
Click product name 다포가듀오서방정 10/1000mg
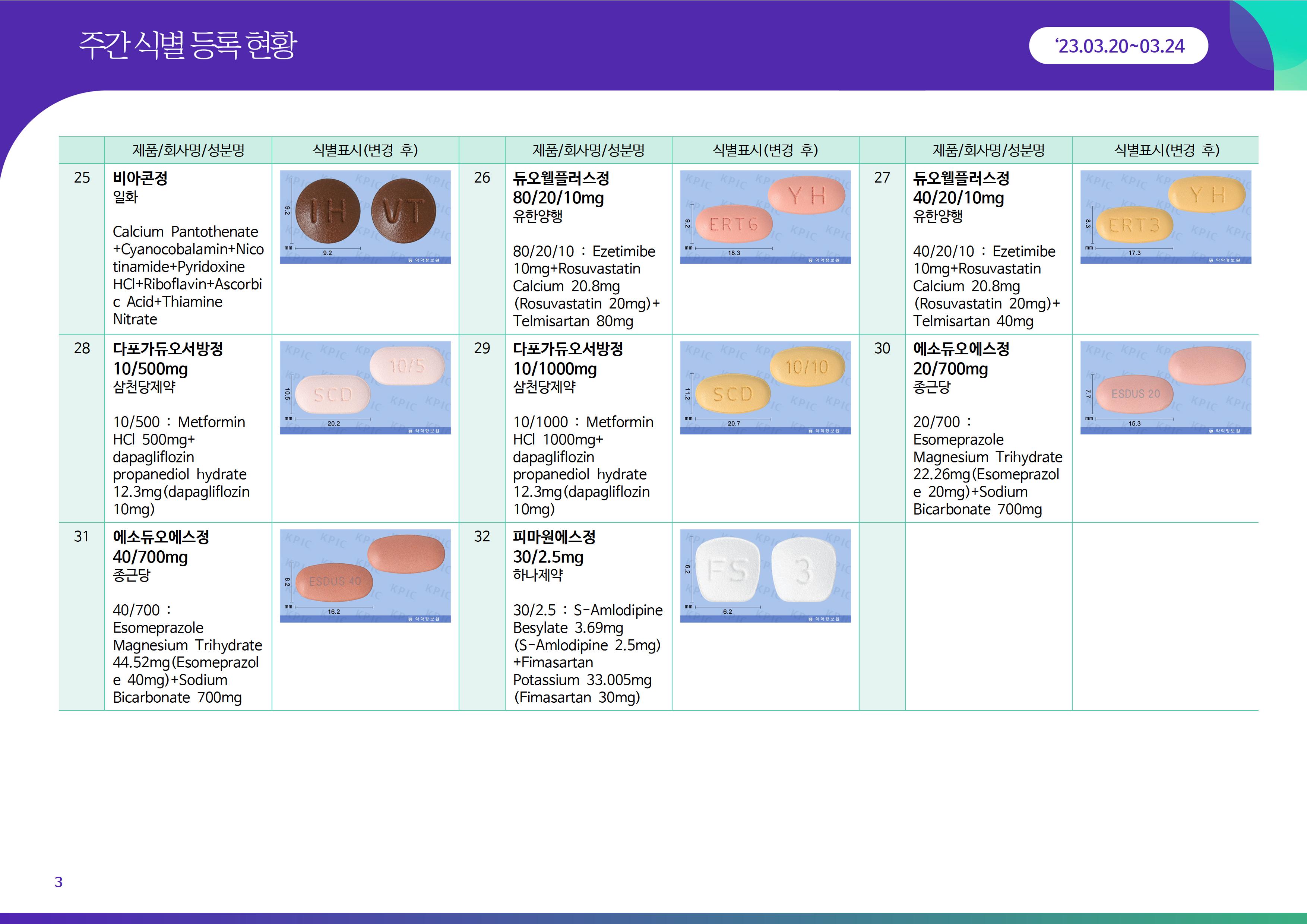(567, 359)
